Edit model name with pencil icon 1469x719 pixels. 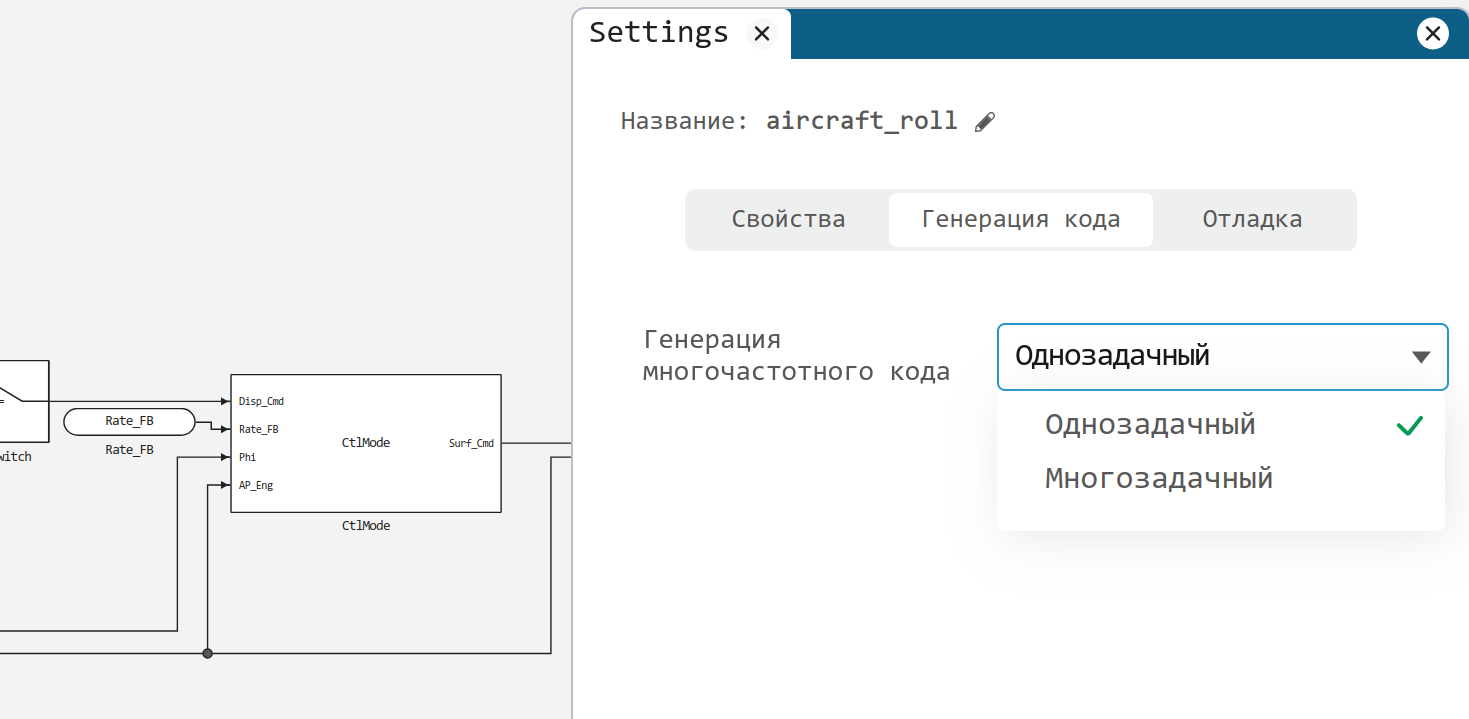(x=985, y=122)
